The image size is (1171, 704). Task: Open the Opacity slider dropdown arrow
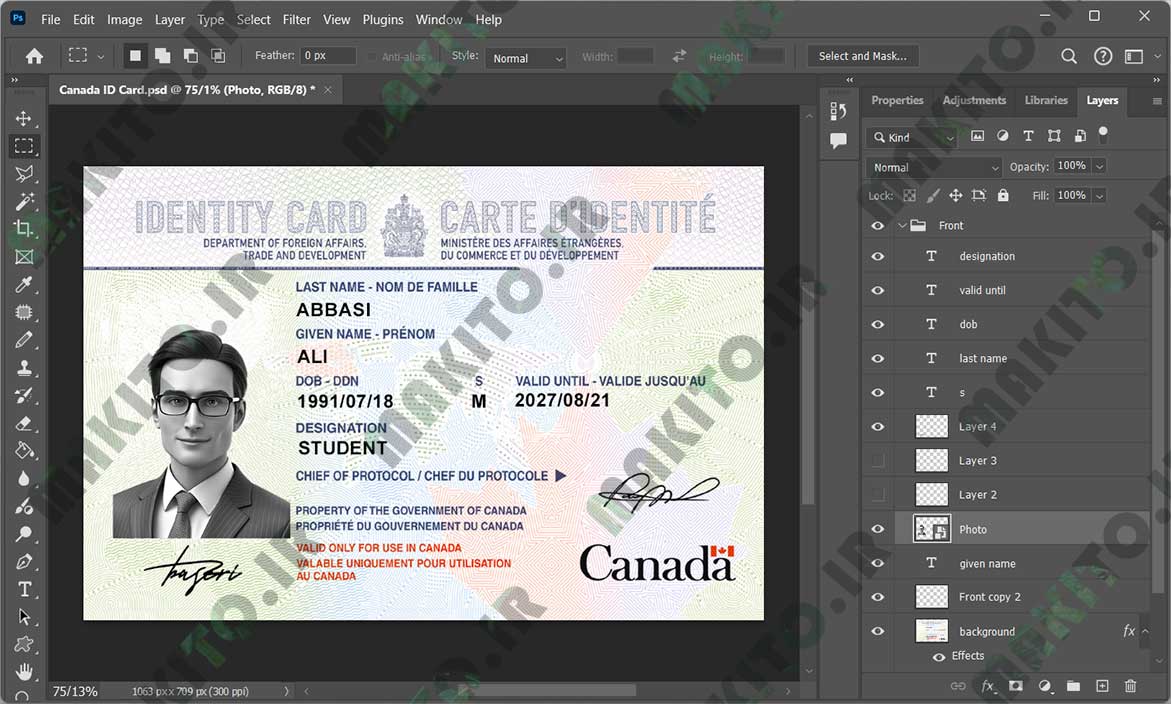point(1099,166)
